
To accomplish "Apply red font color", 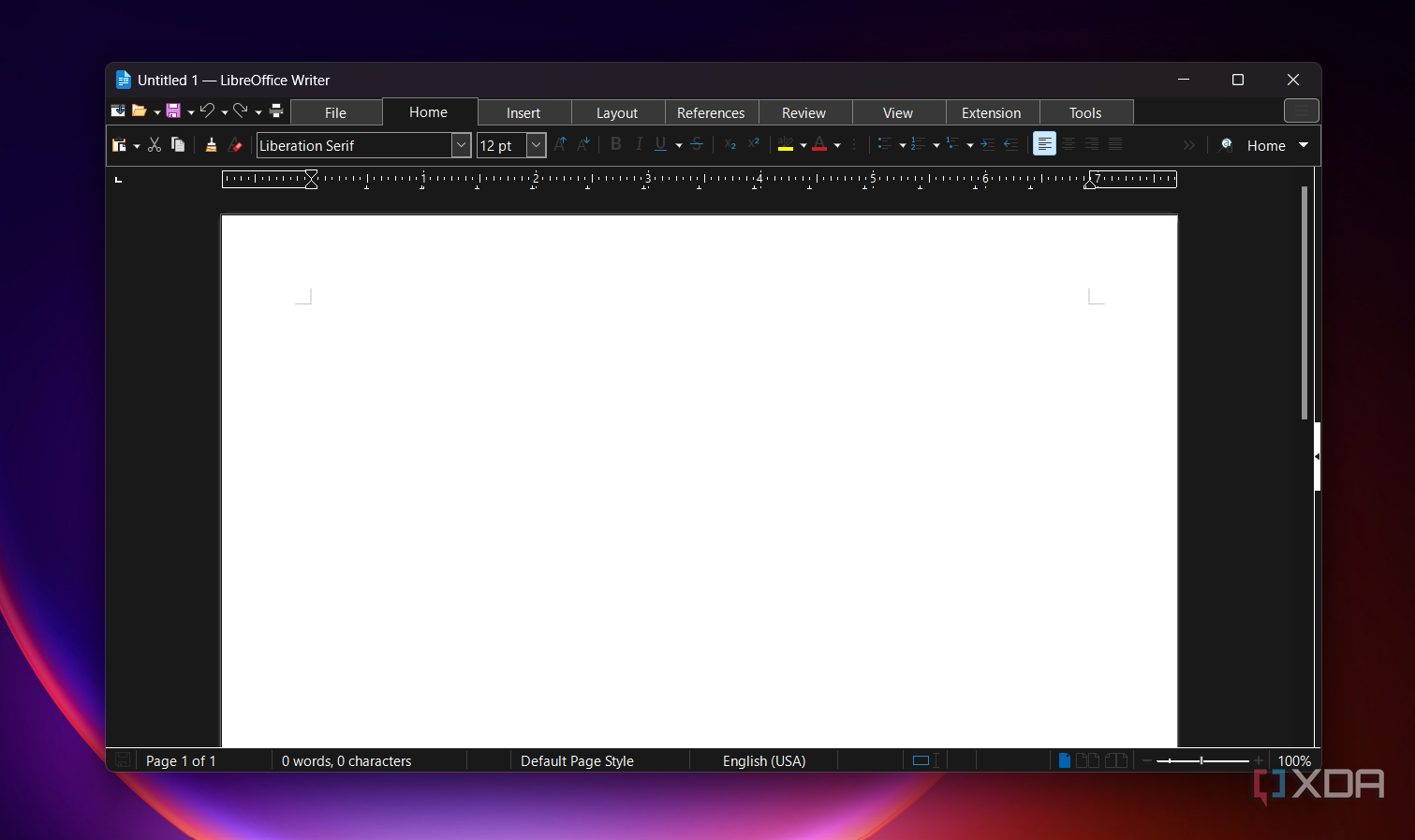I will (819, 144).
